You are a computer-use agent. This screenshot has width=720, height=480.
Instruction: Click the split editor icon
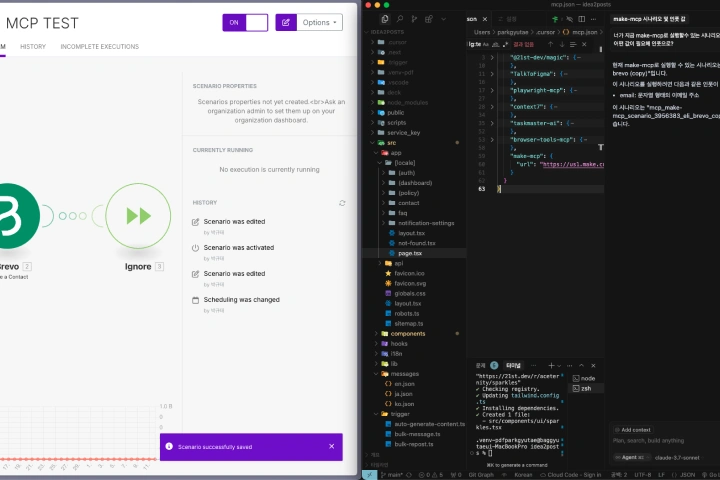point(582,19)
